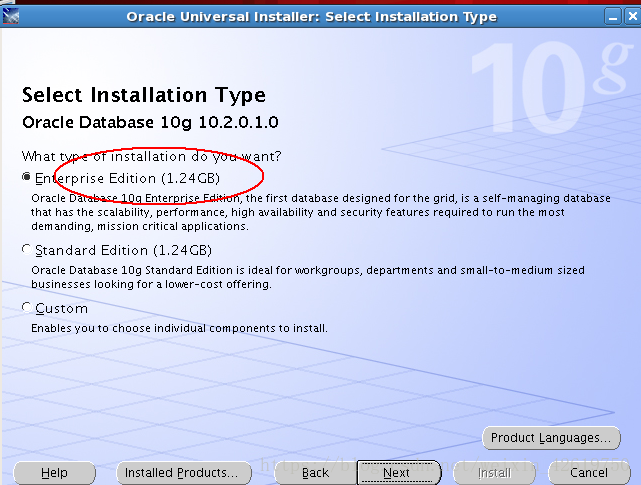This screenshot has height=485, width=641.
Task: Click 'Enables you to choose individual components' text
Action: [179, 328]
